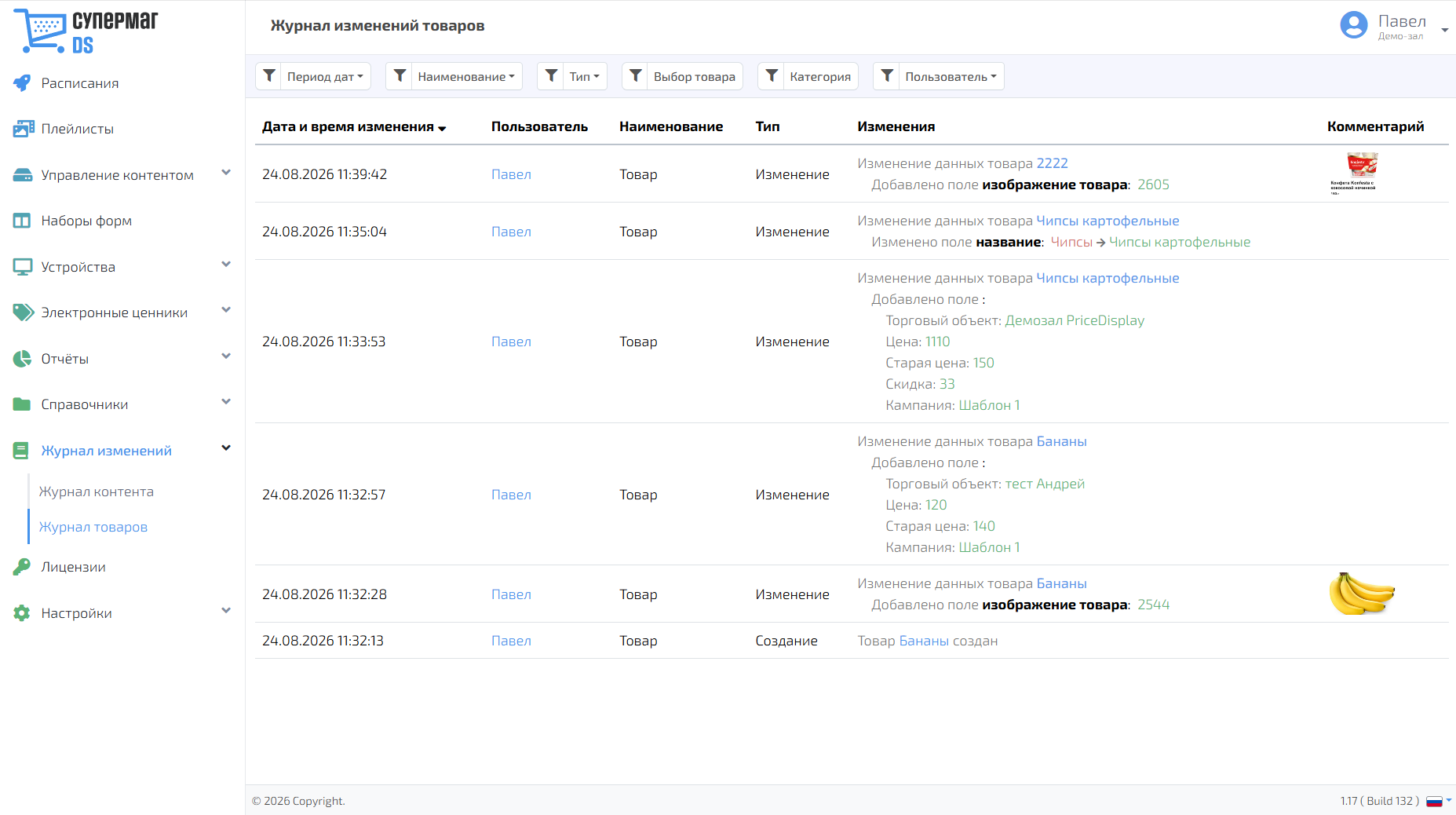Collapse the Журнал изменений section
Image resolution: width=1456 pixels, height=815 pixels.
pyautogui.click(x=226, y=448)
